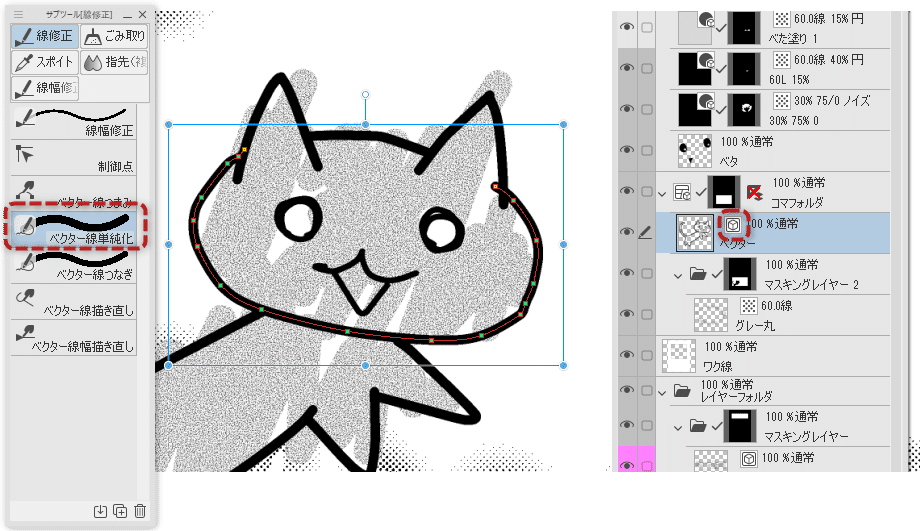Click the top-left corner transform handle
The width and height of the screenshot is (920, 531).
click(169, 124)
